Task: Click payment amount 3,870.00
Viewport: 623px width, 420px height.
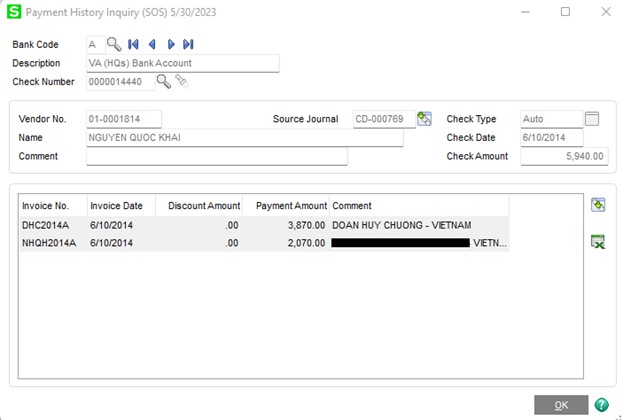Action: point(306,225)
